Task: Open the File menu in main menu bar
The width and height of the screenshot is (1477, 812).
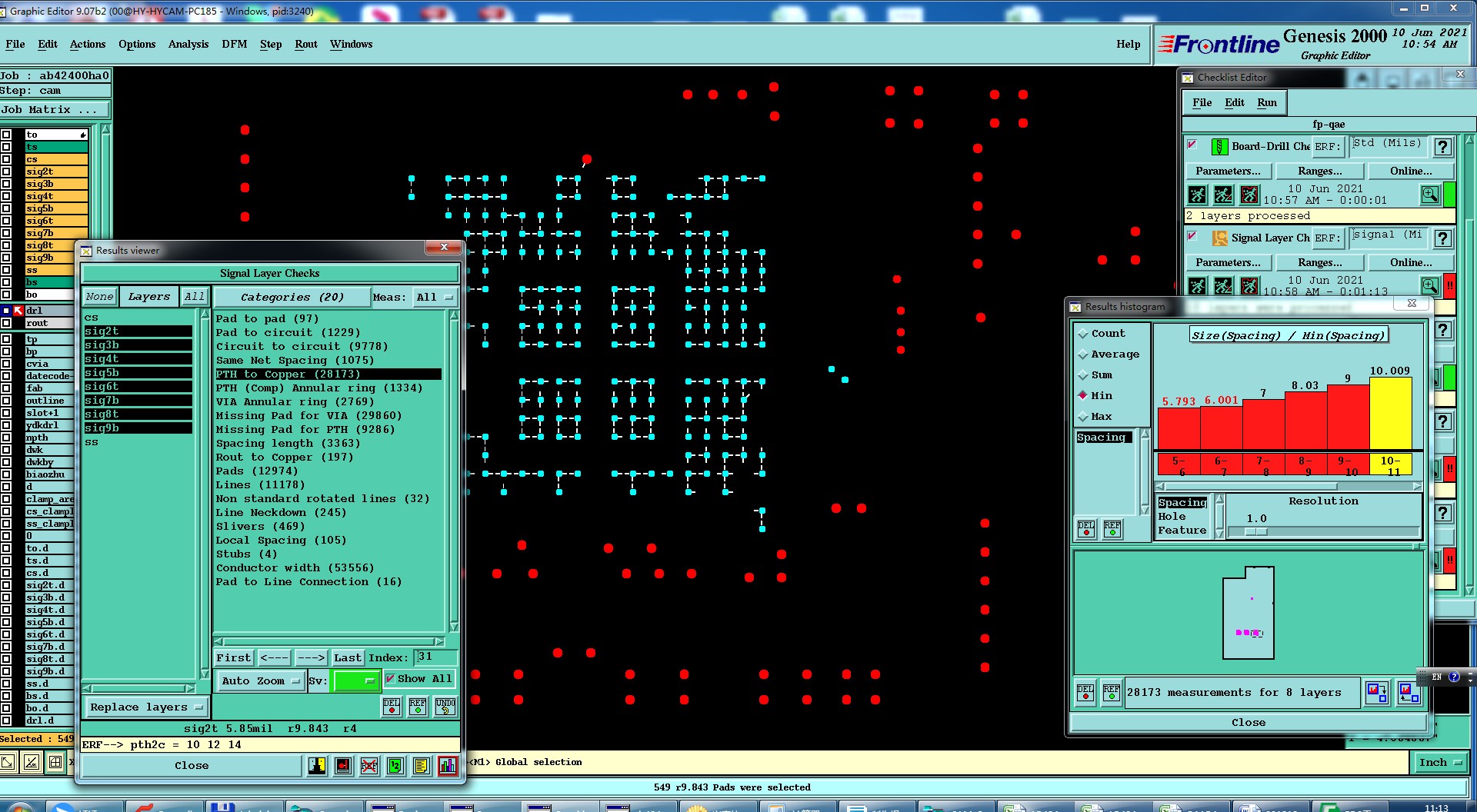Action: [x=15, y=44]
